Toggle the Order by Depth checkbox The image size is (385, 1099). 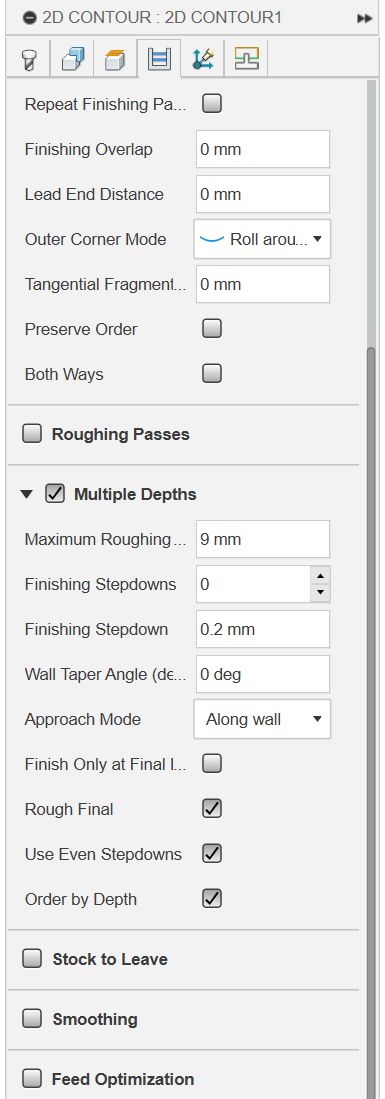click(212, 899)
